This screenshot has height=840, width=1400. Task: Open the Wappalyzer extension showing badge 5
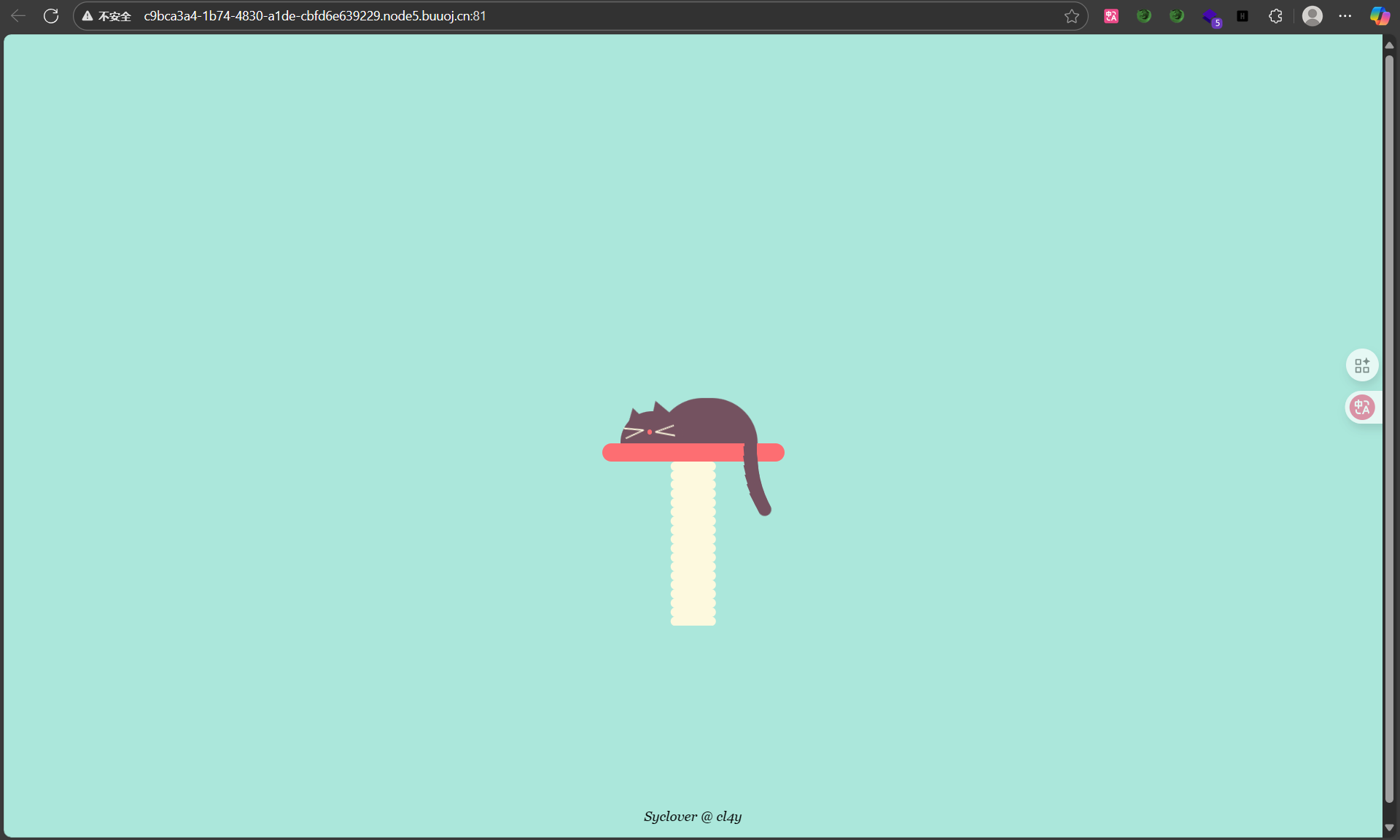pyautogui.click(x=1210, y=16)
